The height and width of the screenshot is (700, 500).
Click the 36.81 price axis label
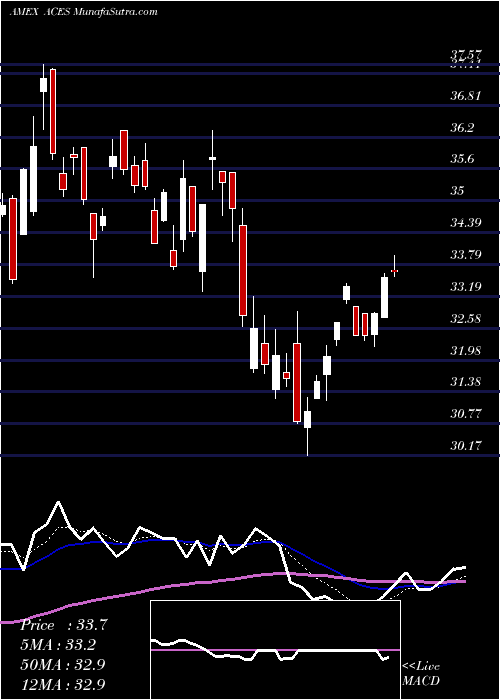(466, 96)
